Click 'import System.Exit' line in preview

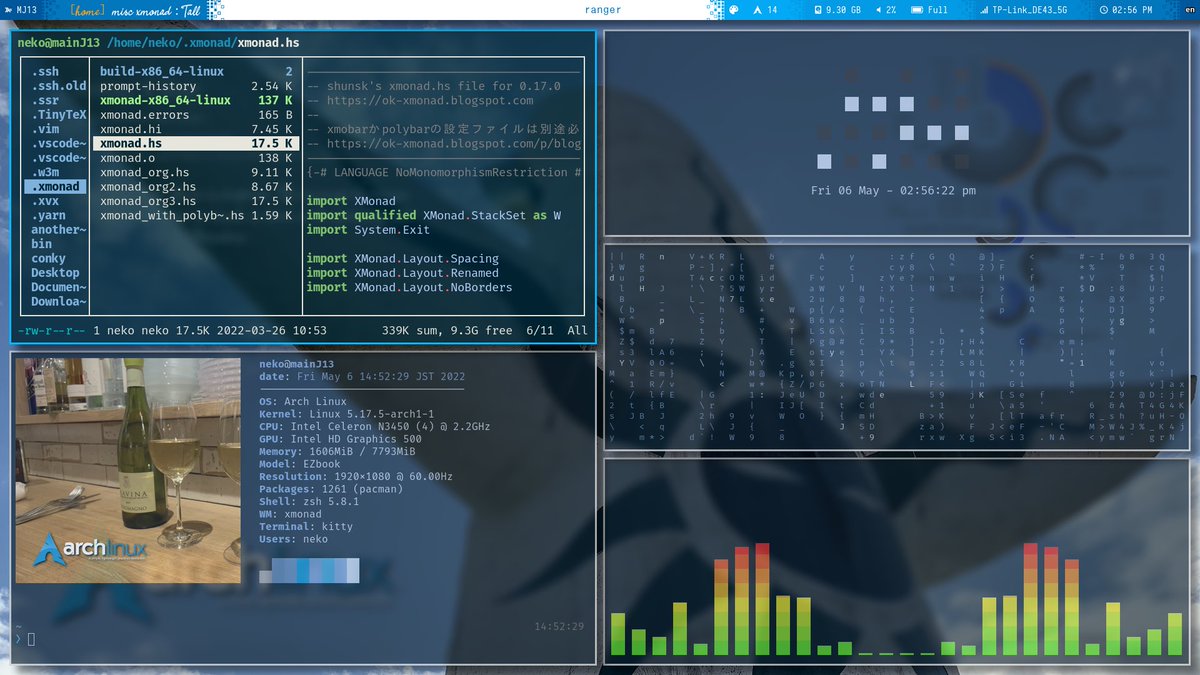click(x=367, y=230)
